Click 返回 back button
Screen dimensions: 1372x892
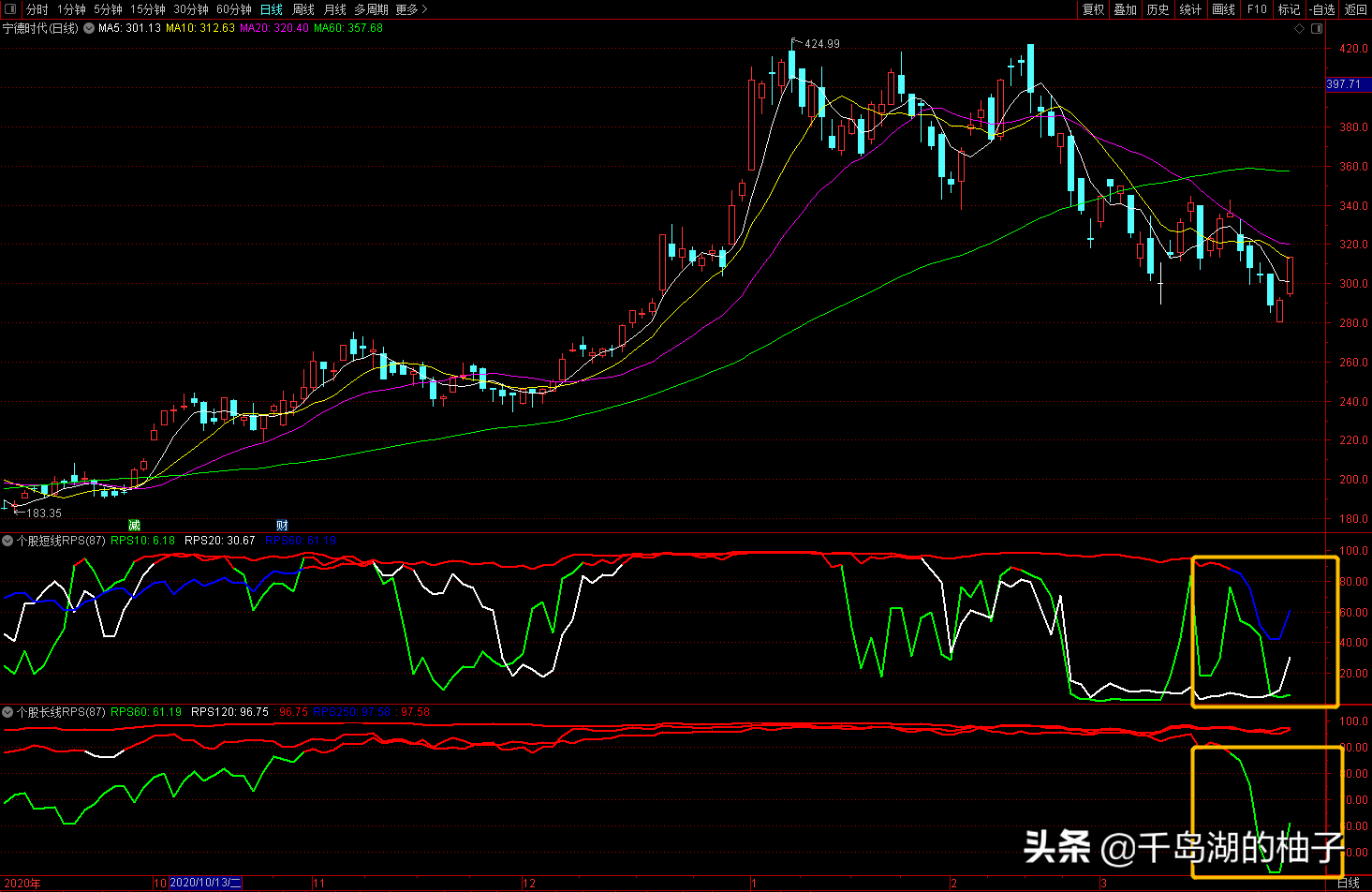tap(1356, 9)
